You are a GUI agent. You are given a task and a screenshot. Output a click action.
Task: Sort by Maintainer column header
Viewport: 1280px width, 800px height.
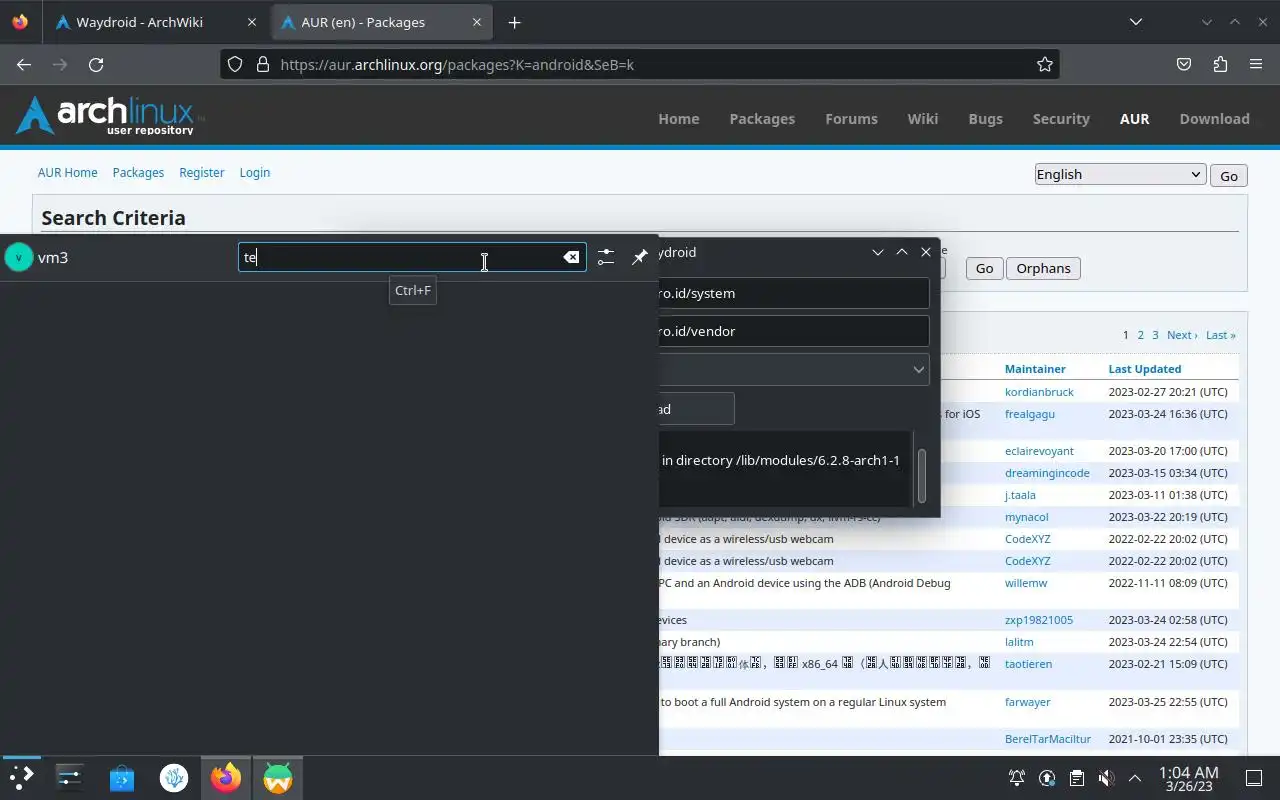[1035, 369]
